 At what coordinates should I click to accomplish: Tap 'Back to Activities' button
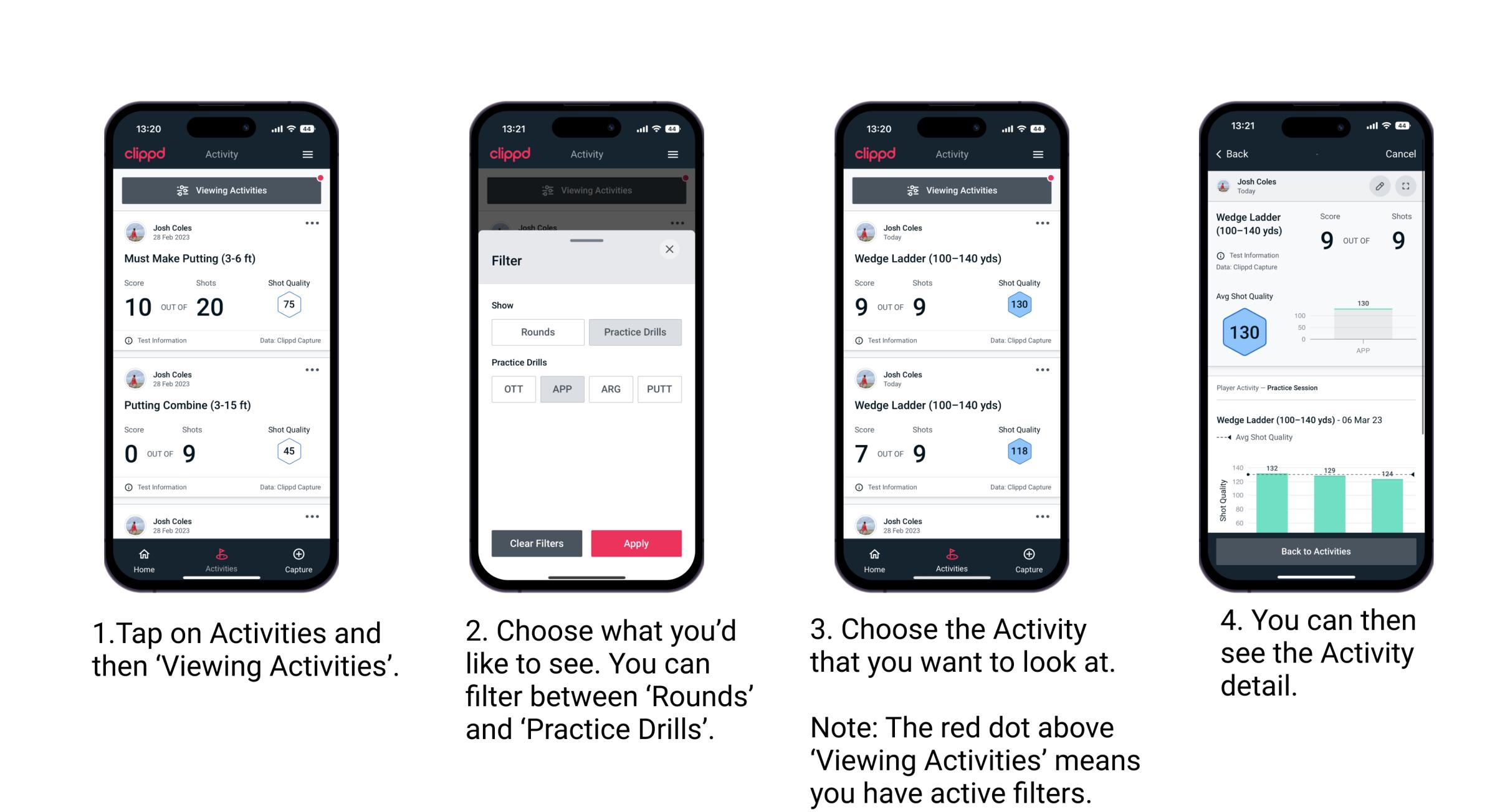click(x=1315, y=551)
